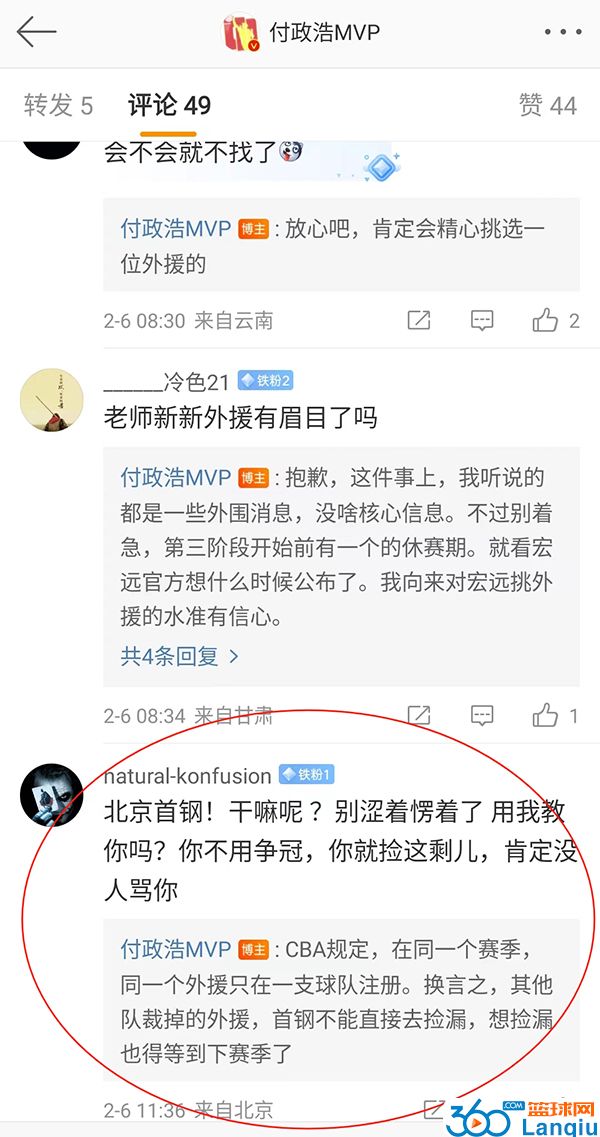The width and height of the screenshot is (600, 1137).
Task: Tap the 付政浩MVP profile avatar in header
Action: tap(241, 33)
